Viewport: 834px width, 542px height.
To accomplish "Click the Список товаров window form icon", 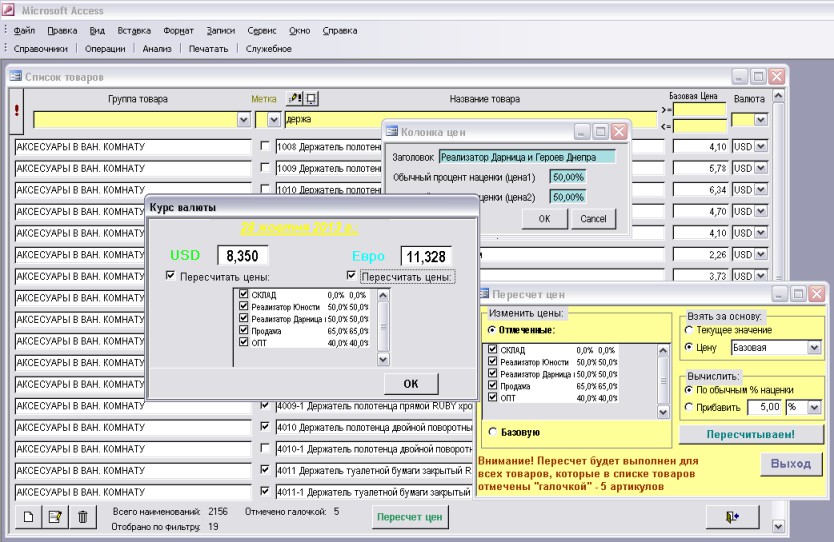I will click(x=15, y=76).
